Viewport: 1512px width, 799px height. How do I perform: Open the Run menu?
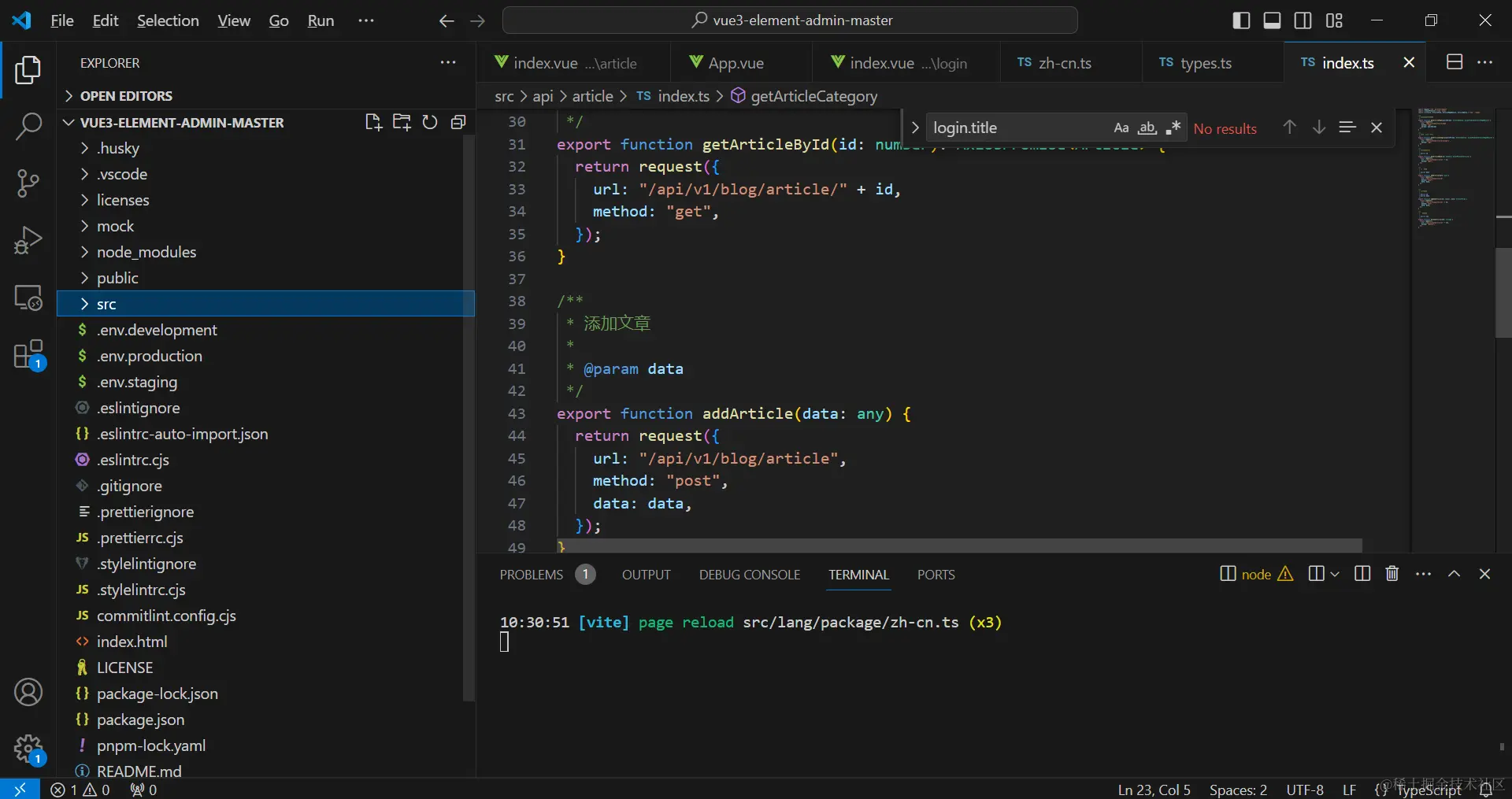pyautogui.click(x=321, y=20)
